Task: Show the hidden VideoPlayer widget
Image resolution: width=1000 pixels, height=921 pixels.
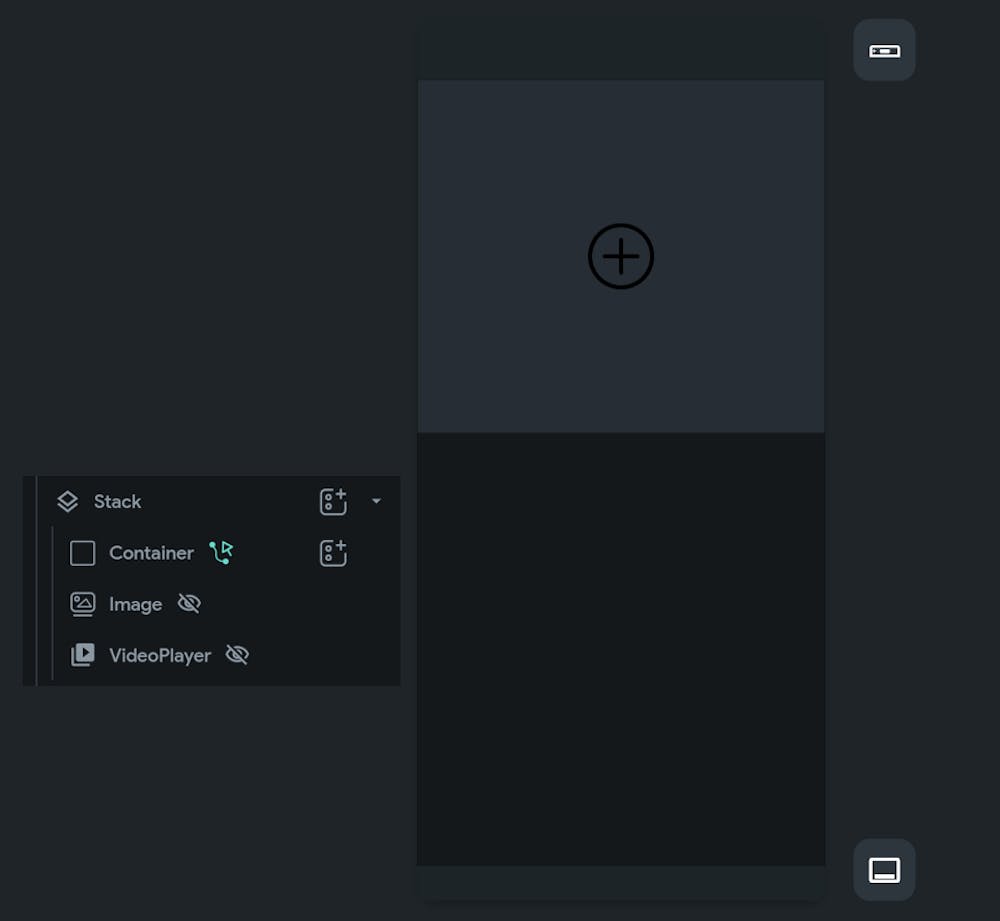Action: click(237, 655)
